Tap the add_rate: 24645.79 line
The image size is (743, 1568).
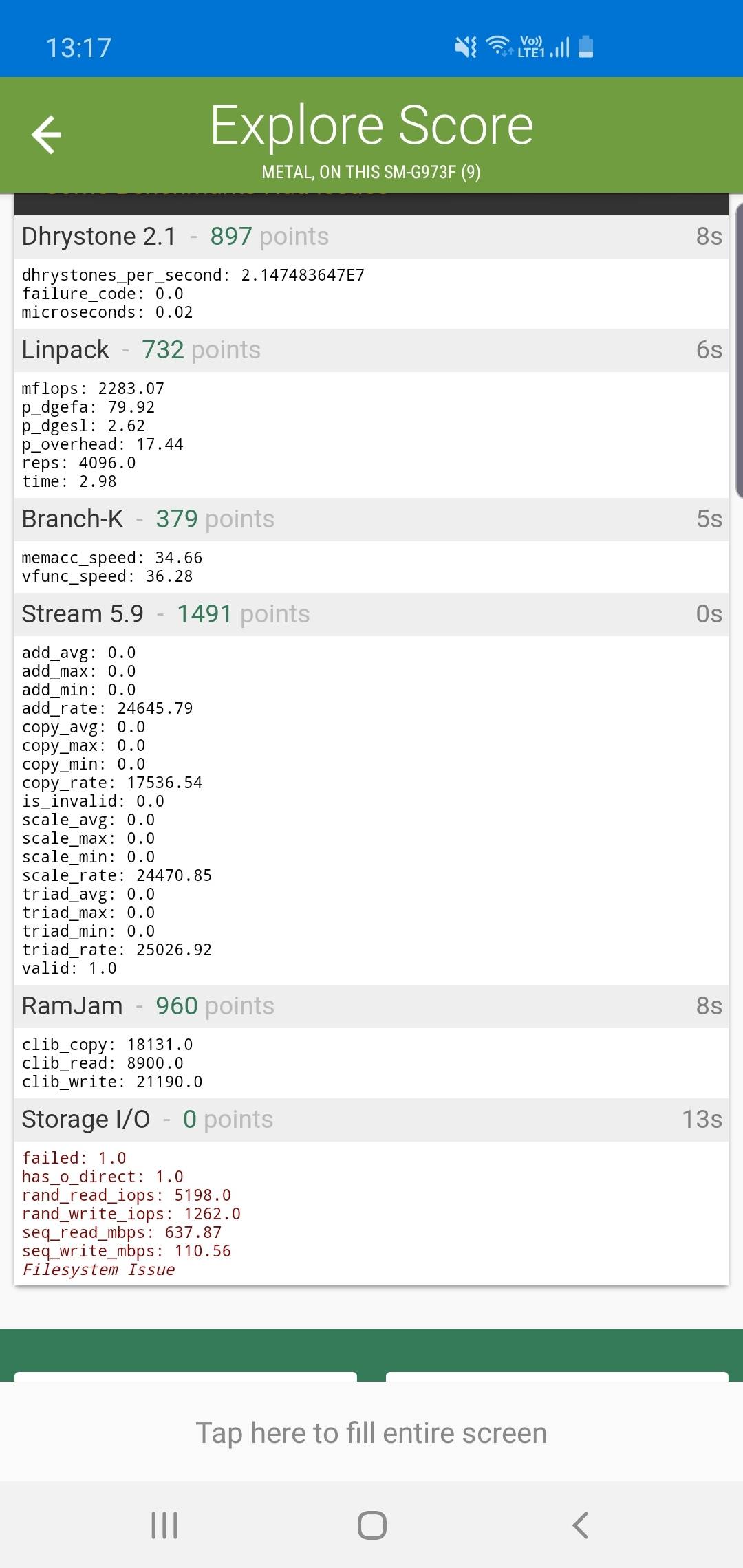point(107,708)
